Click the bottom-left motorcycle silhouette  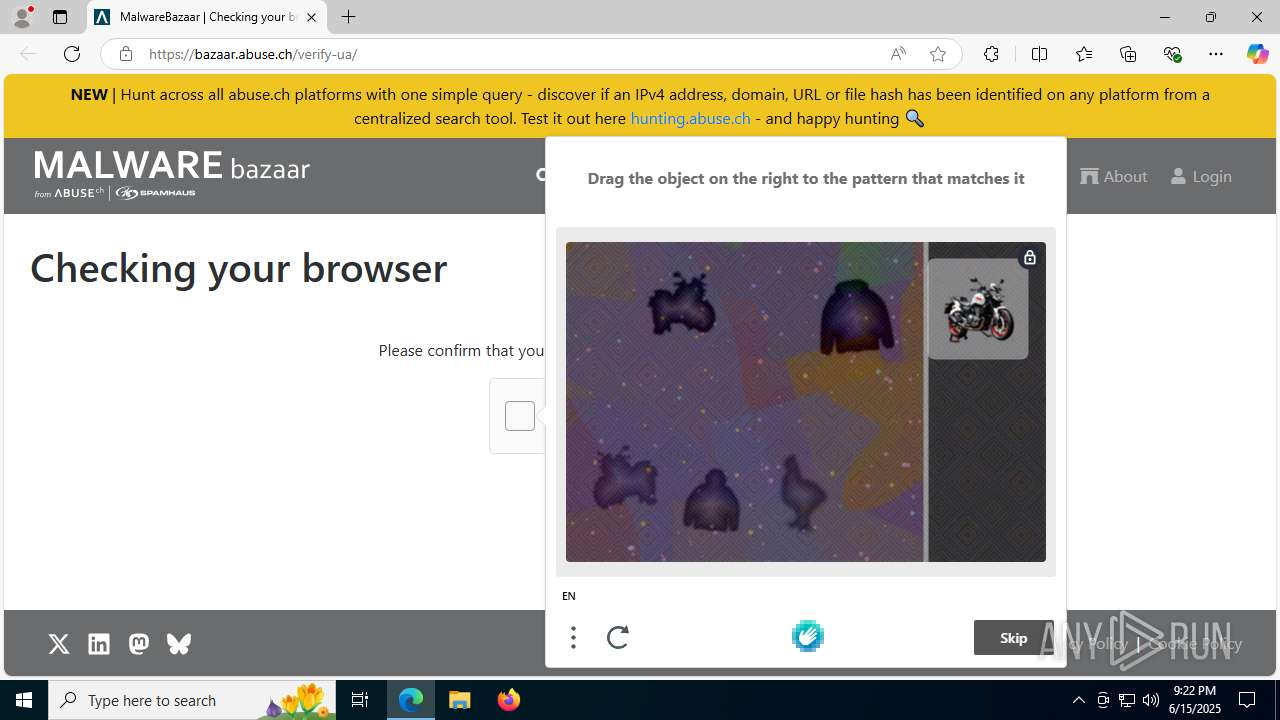click(625, 477)
